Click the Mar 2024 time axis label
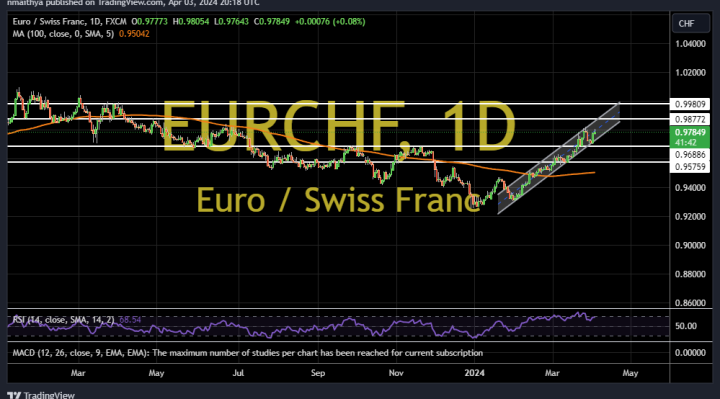 coord(552,373)
